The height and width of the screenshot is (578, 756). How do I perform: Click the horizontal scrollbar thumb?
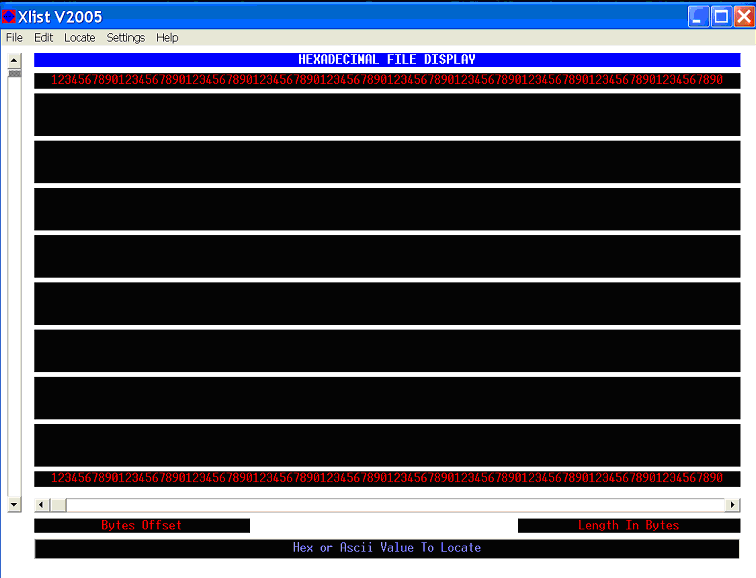click(58, 505)
